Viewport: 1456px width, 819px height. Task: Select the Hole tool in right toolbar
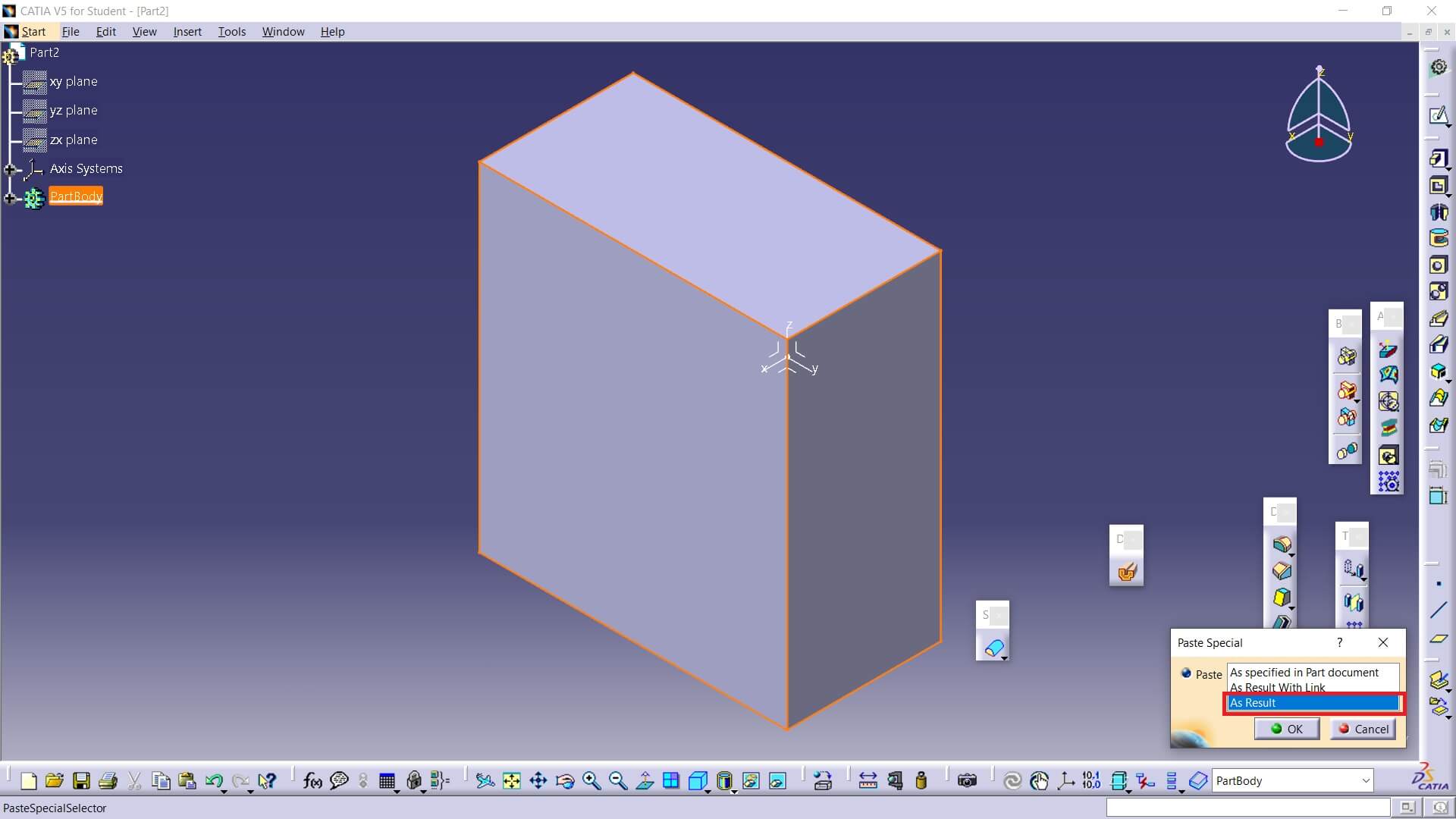1439,265
